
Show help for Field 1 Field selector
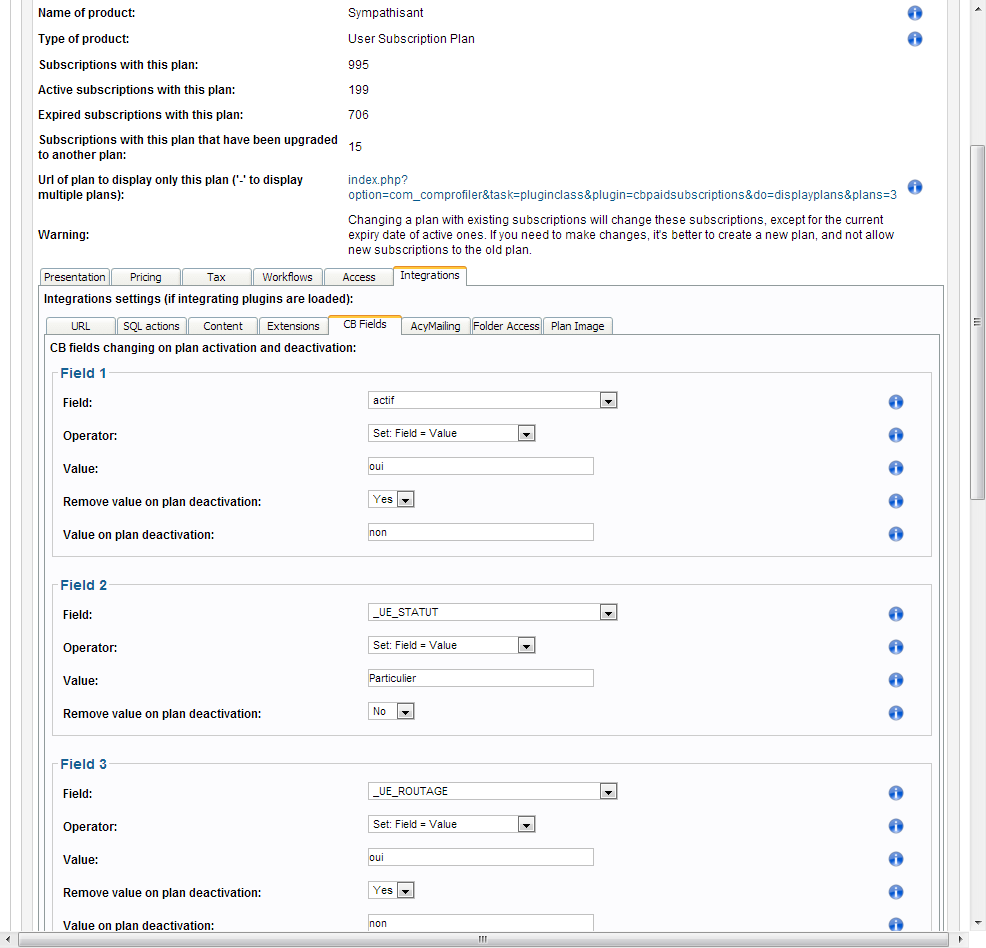pyautogui.click(x=895, y=402)
